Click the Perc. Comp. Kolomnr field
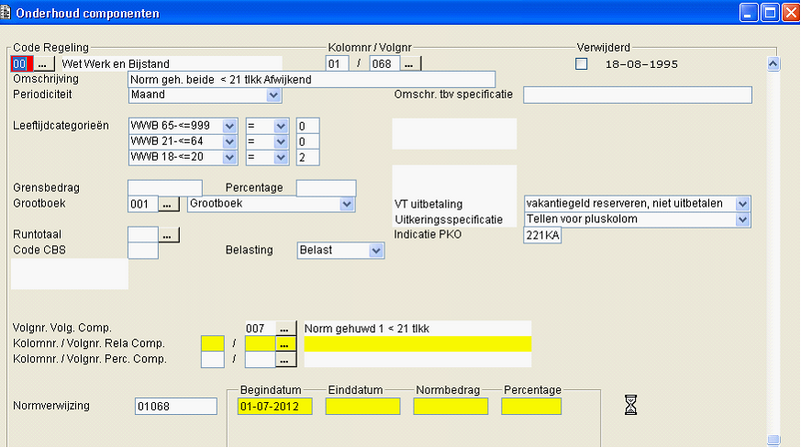 point(213,360)
